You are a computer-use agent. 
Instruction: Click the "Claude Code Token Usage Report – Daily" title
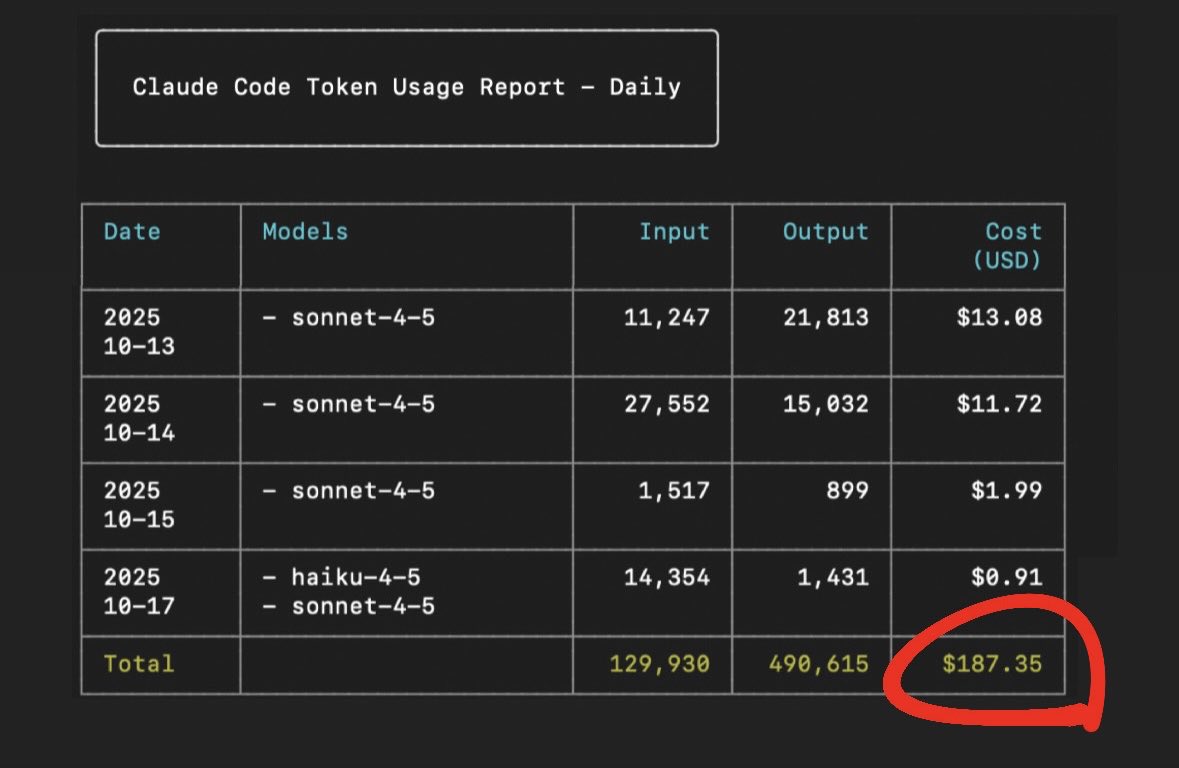[407, 87]
